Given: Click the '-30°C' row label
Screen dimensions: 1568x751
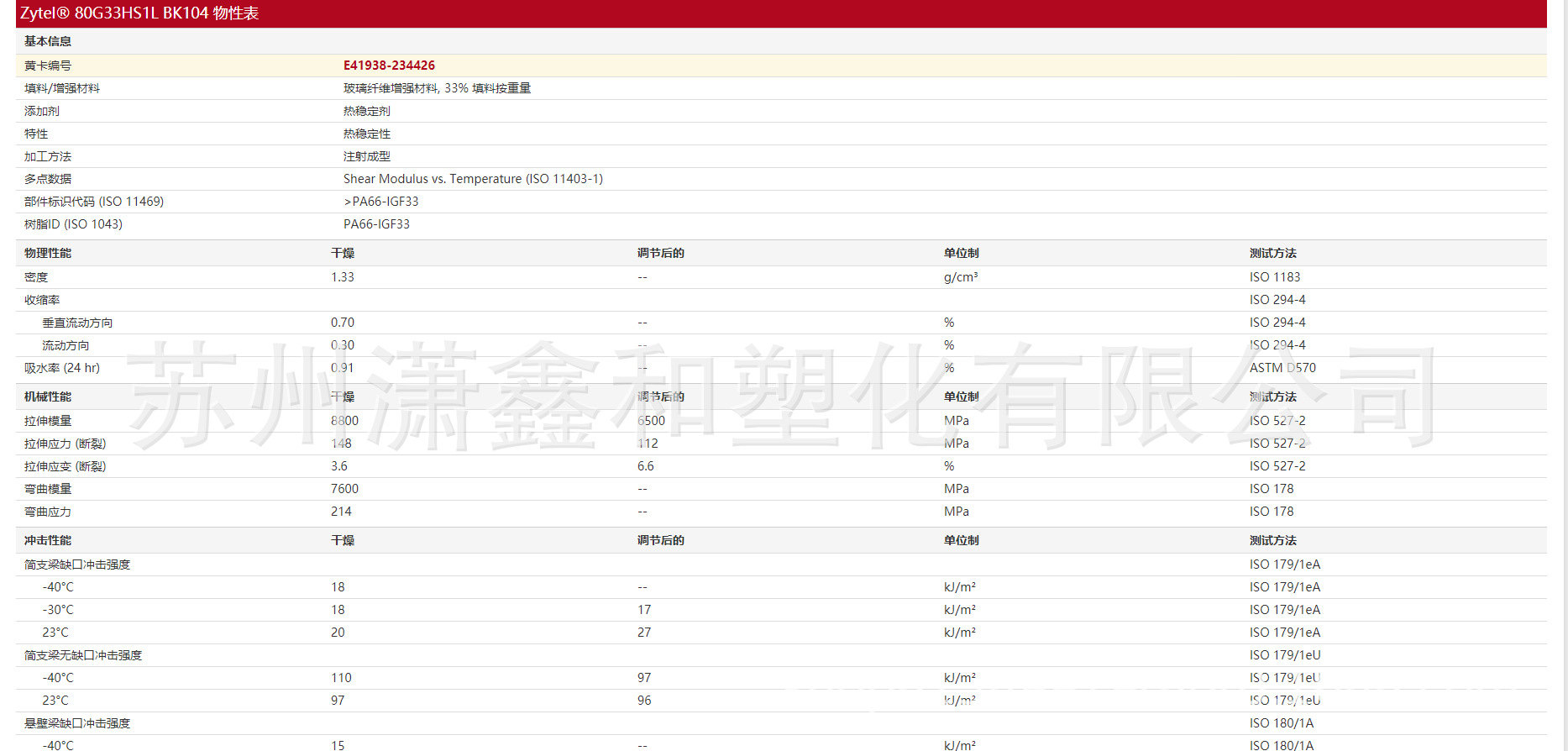Looking at the screenshot, I should (x=58, y=610).
